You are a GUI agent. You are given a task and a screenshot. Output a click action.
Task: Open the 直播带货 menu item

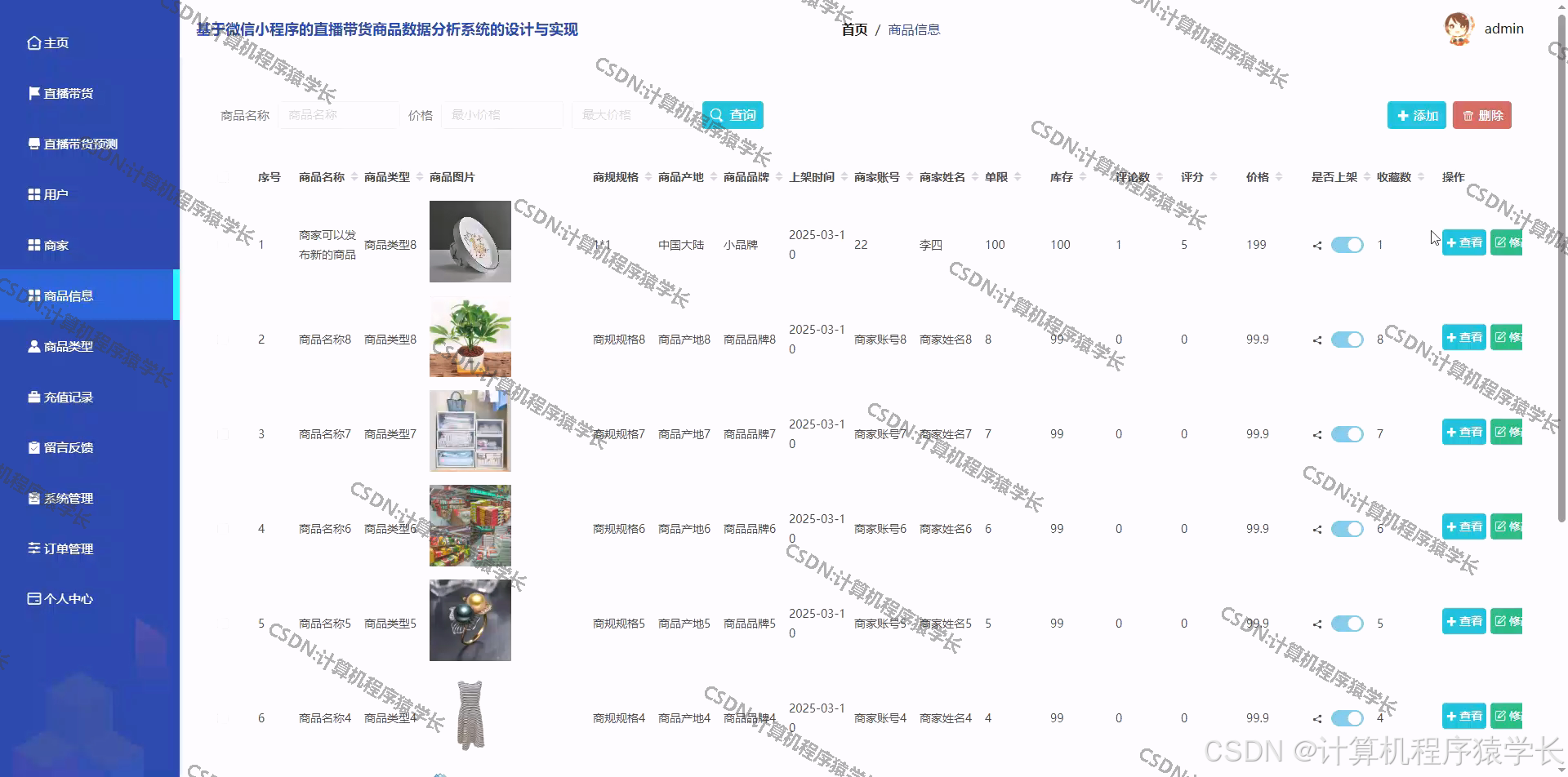[60, 94]
